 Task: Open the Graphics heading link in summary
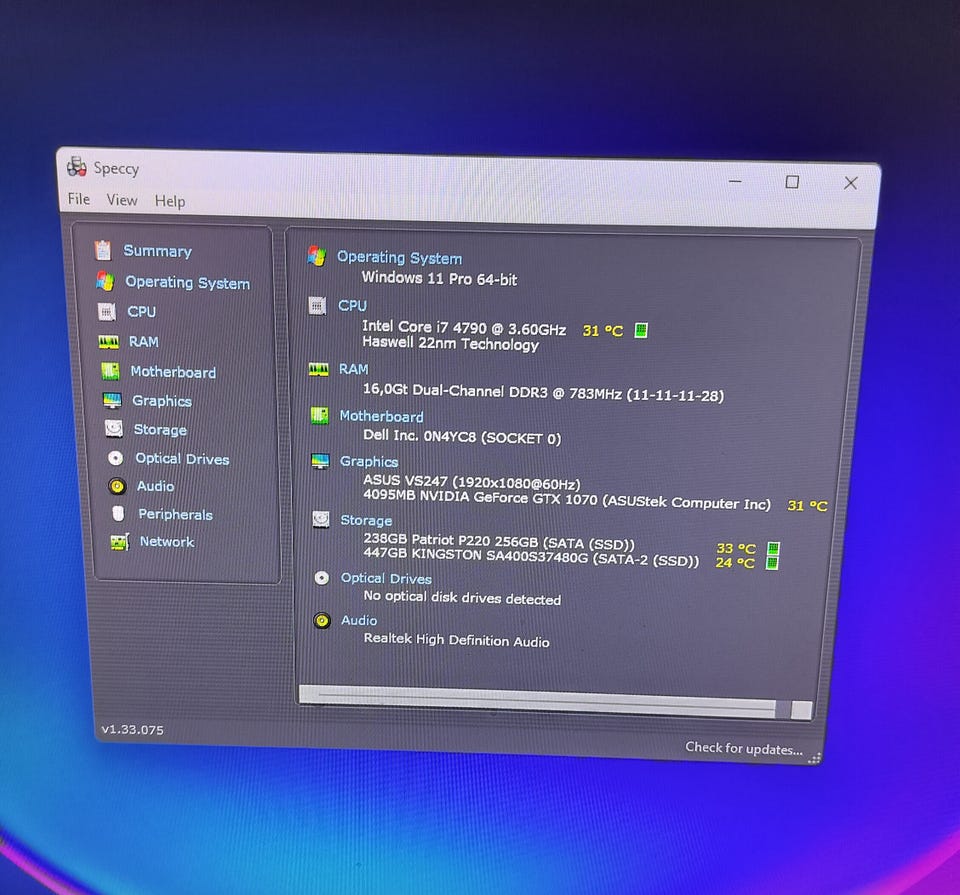[x=369, y=462]
